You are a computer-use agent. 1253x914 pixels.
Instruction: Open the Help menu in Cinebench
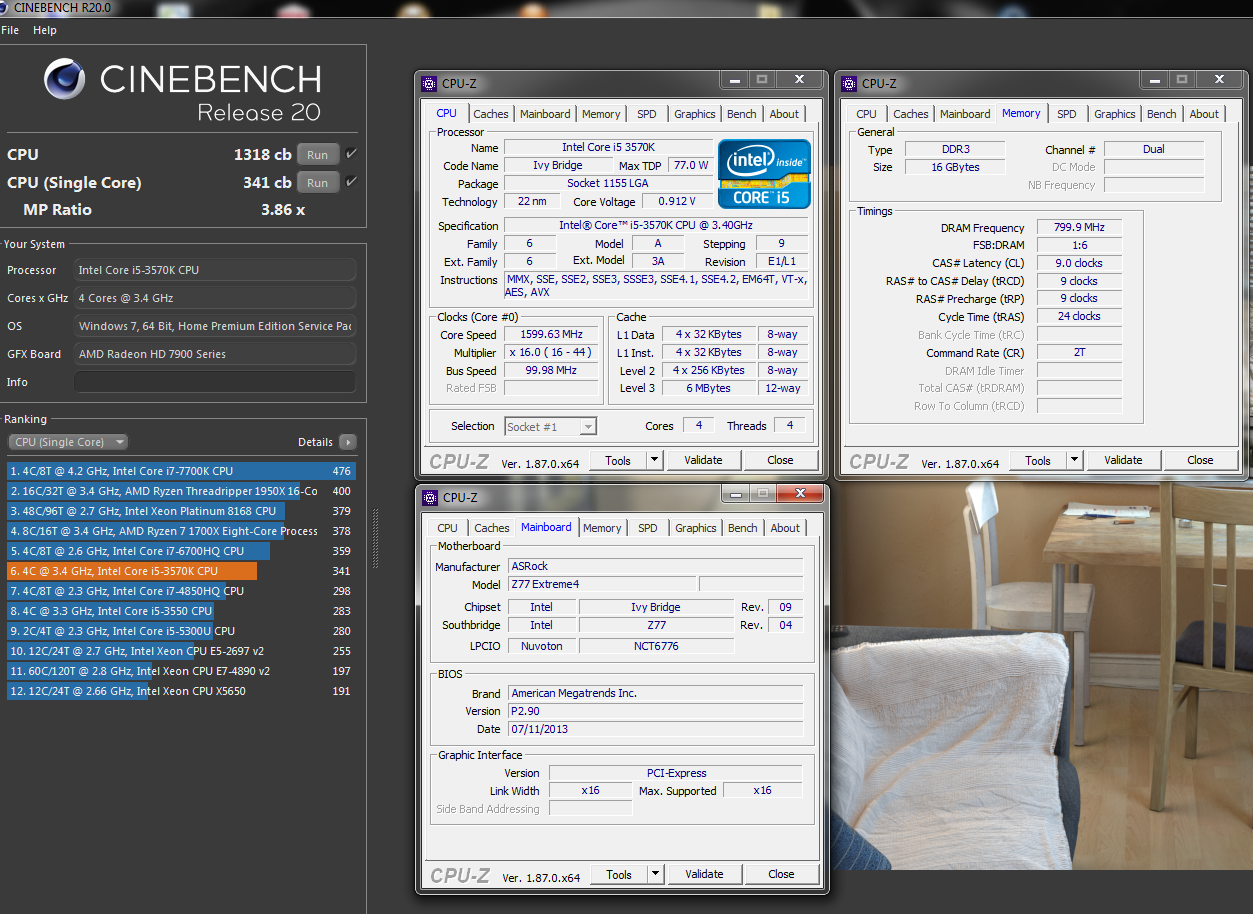coord(45,30)
